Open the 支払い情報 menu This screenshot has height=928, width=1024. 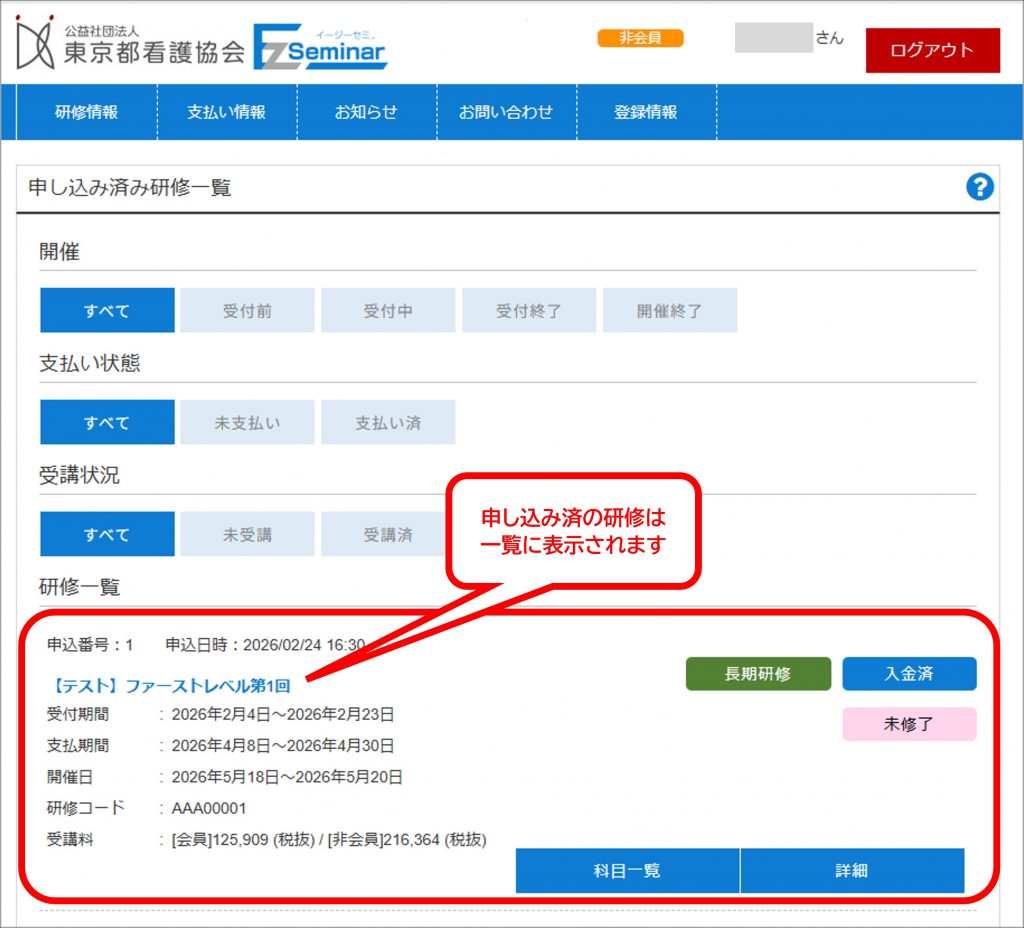click(x=227, y=112)
